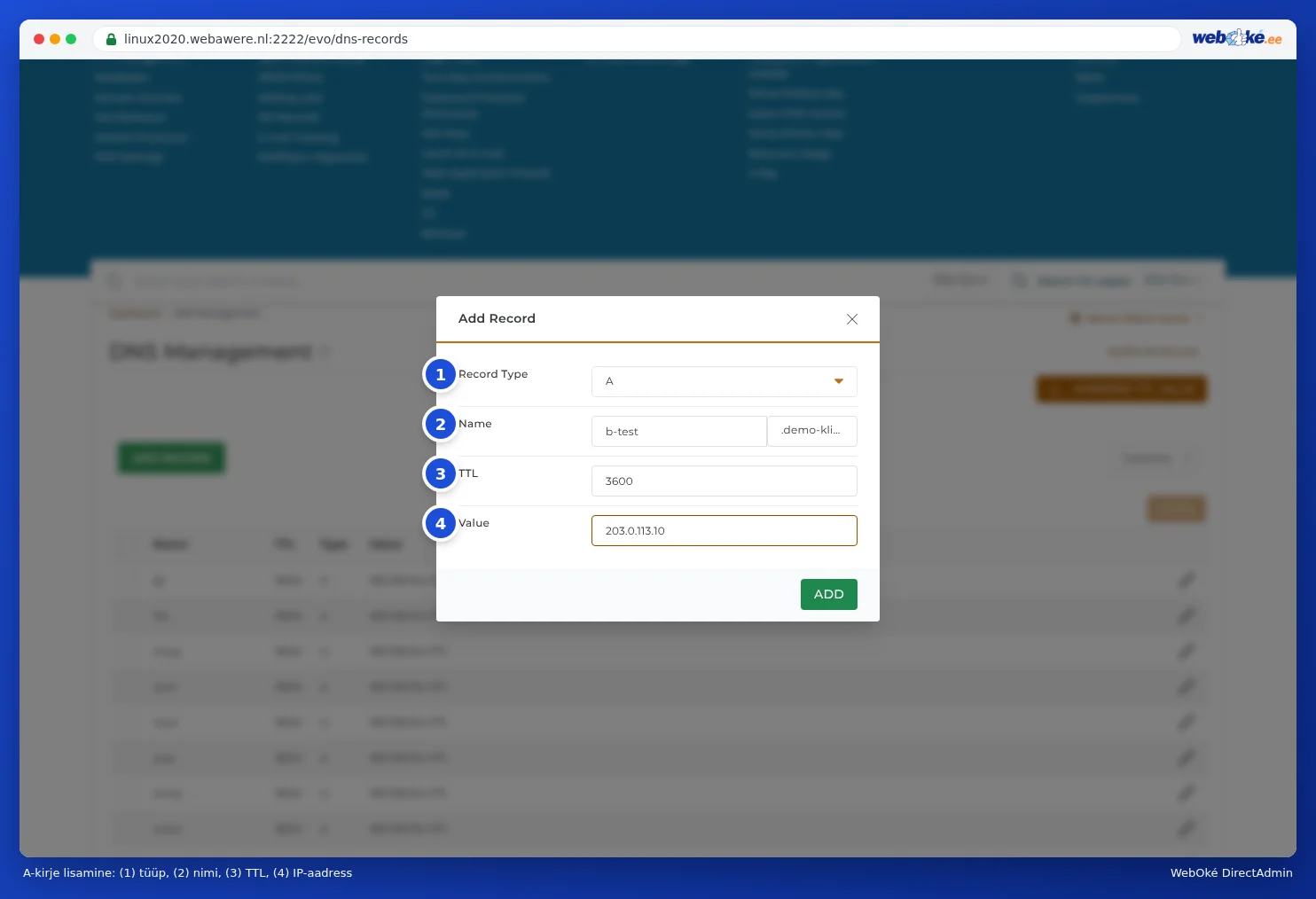Close the Add Record dialog

coord(852,319)
